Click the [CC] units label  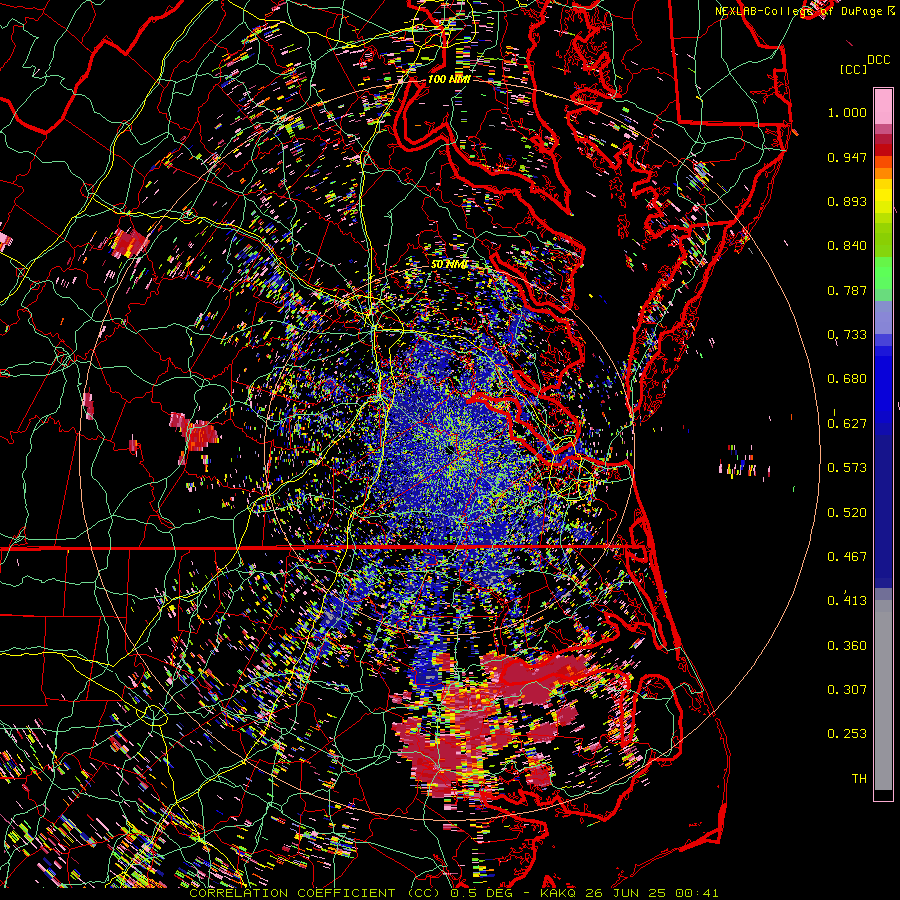pyautogui.click(x=853, y=69)
